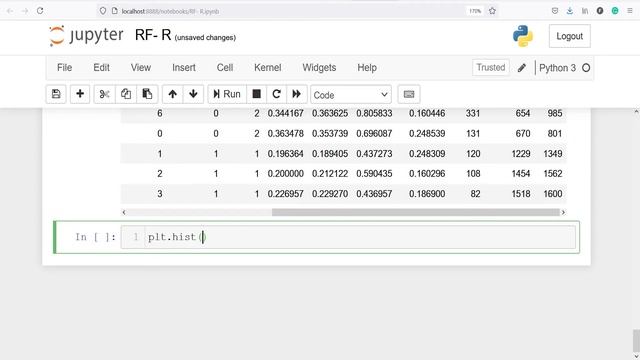Move selected cell down arrow
Viewport: 640px width, 360px height.
pyautogui.click(x=193, y=94)
